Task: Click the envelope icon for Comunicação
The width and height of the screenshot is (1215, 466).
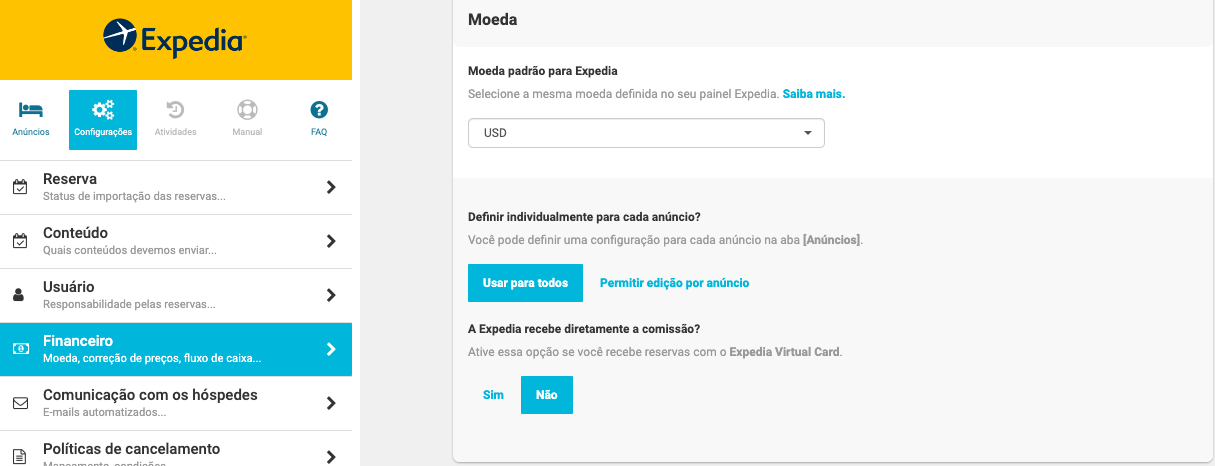Action: click(20, 403)
